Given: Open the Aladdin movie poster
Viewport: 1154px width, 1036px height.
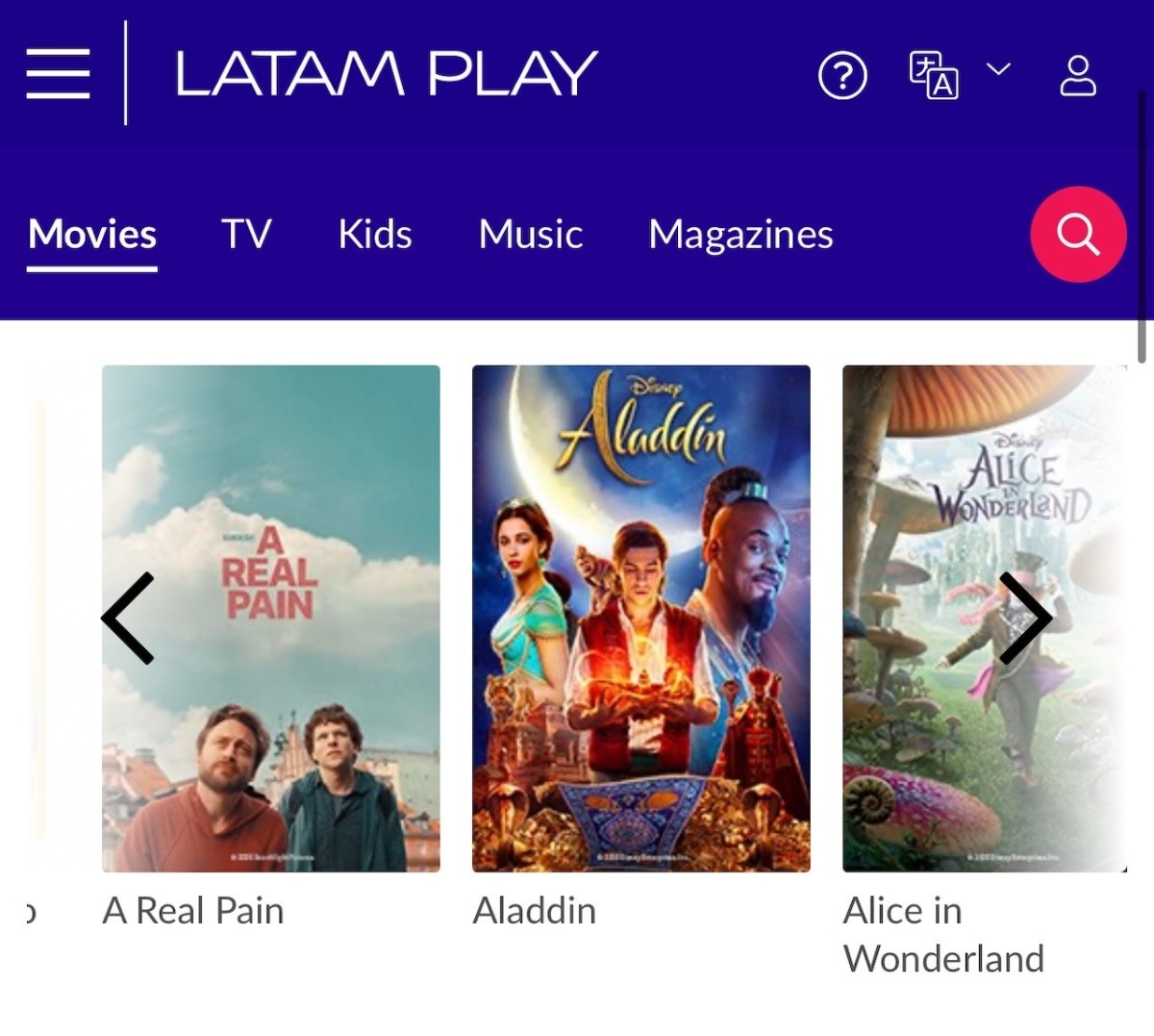Looking at the screenshot, I should (641, 619).
